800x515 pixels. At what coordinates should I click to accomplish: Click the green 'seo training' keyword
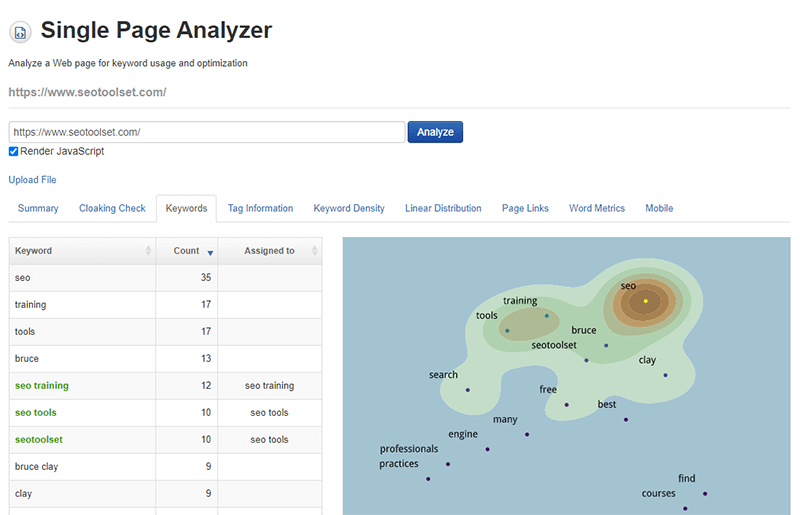42,385
